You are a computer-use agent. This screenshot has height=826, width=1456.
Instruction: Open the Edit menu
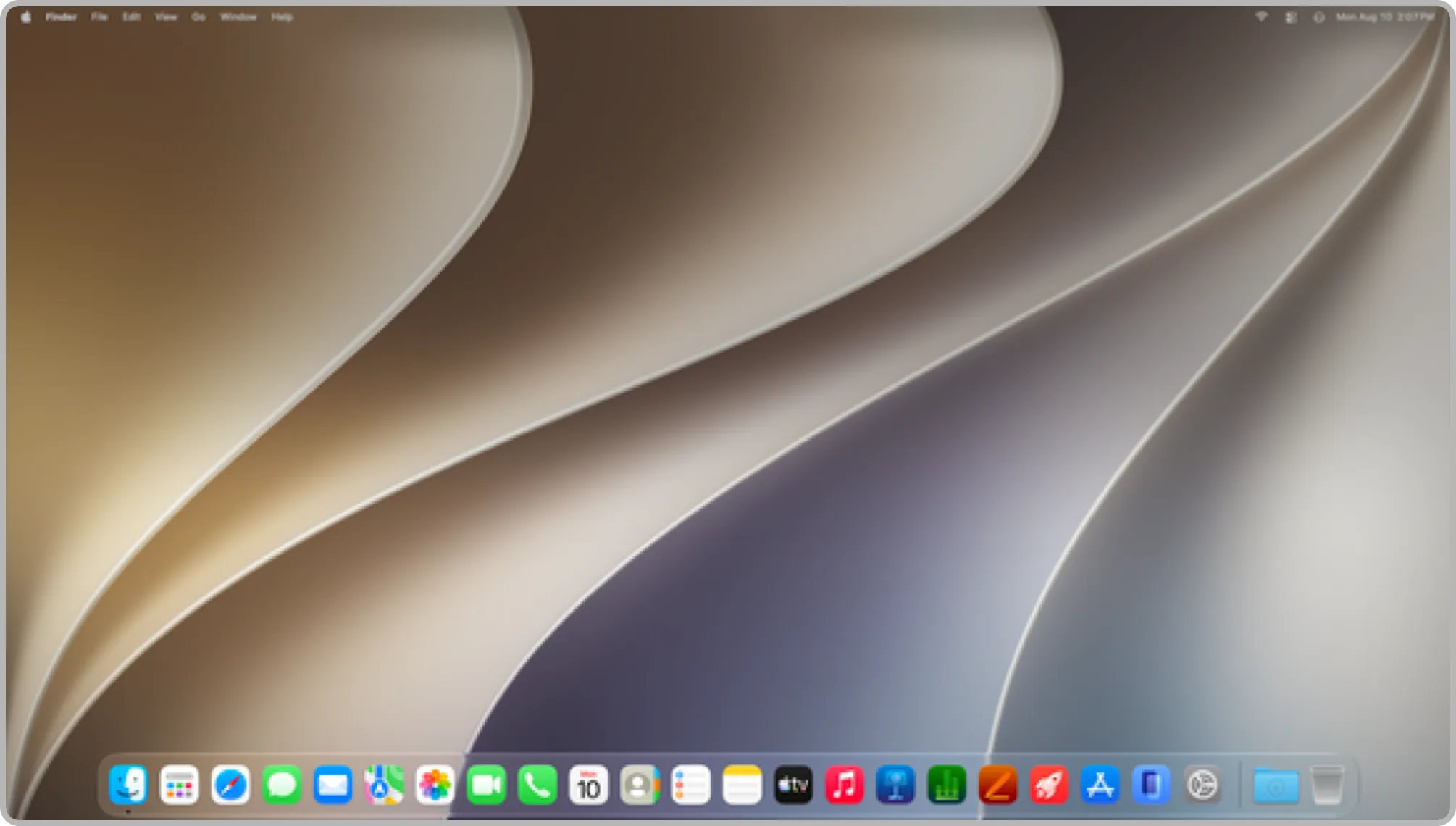coord(131,17)
